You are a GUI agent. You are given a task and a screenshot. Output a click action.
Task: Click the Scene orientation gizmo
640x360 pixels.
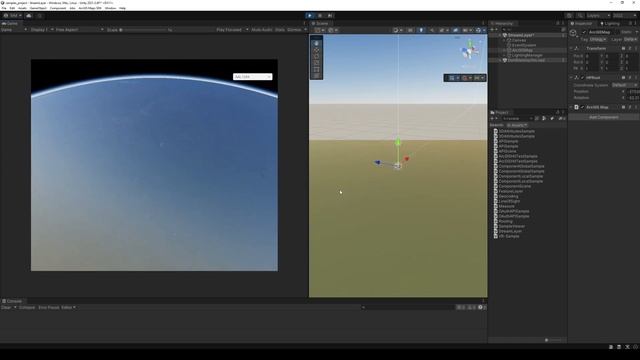[469, 51]
